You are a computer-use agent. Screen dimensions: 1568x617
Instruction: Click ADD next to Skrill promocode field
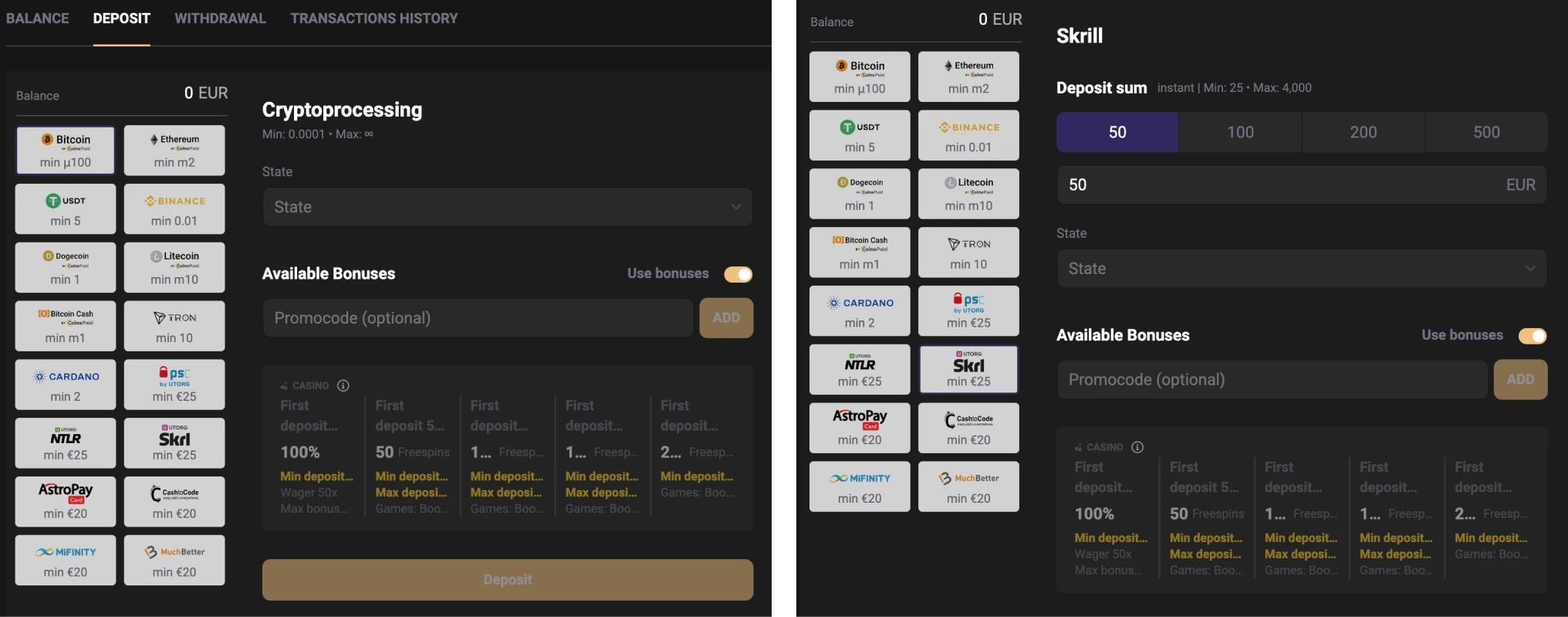tap(1519, 379)
